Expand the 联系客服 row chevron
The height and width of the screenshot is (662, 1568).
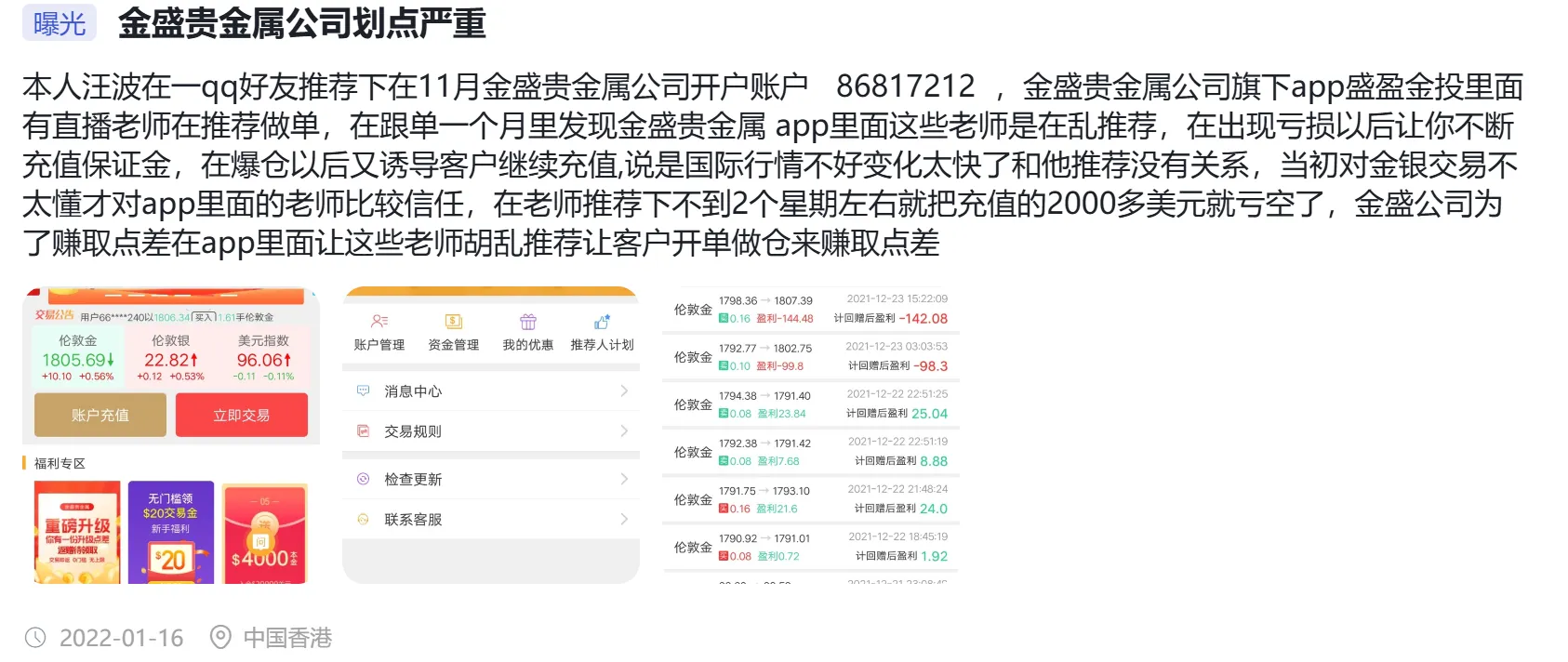(624, 519)
